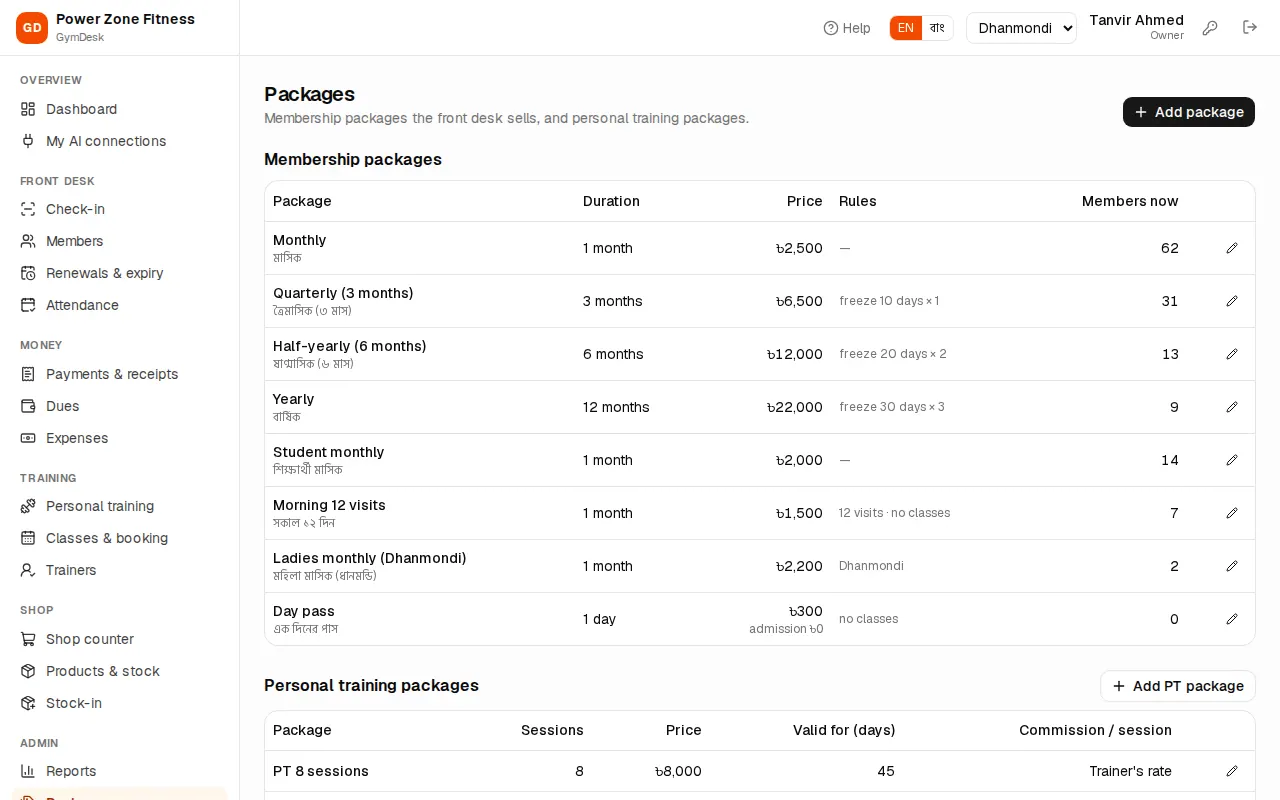Open Classes & booking
Viewport: 1280px width, 800px height.
coord(120,538)
